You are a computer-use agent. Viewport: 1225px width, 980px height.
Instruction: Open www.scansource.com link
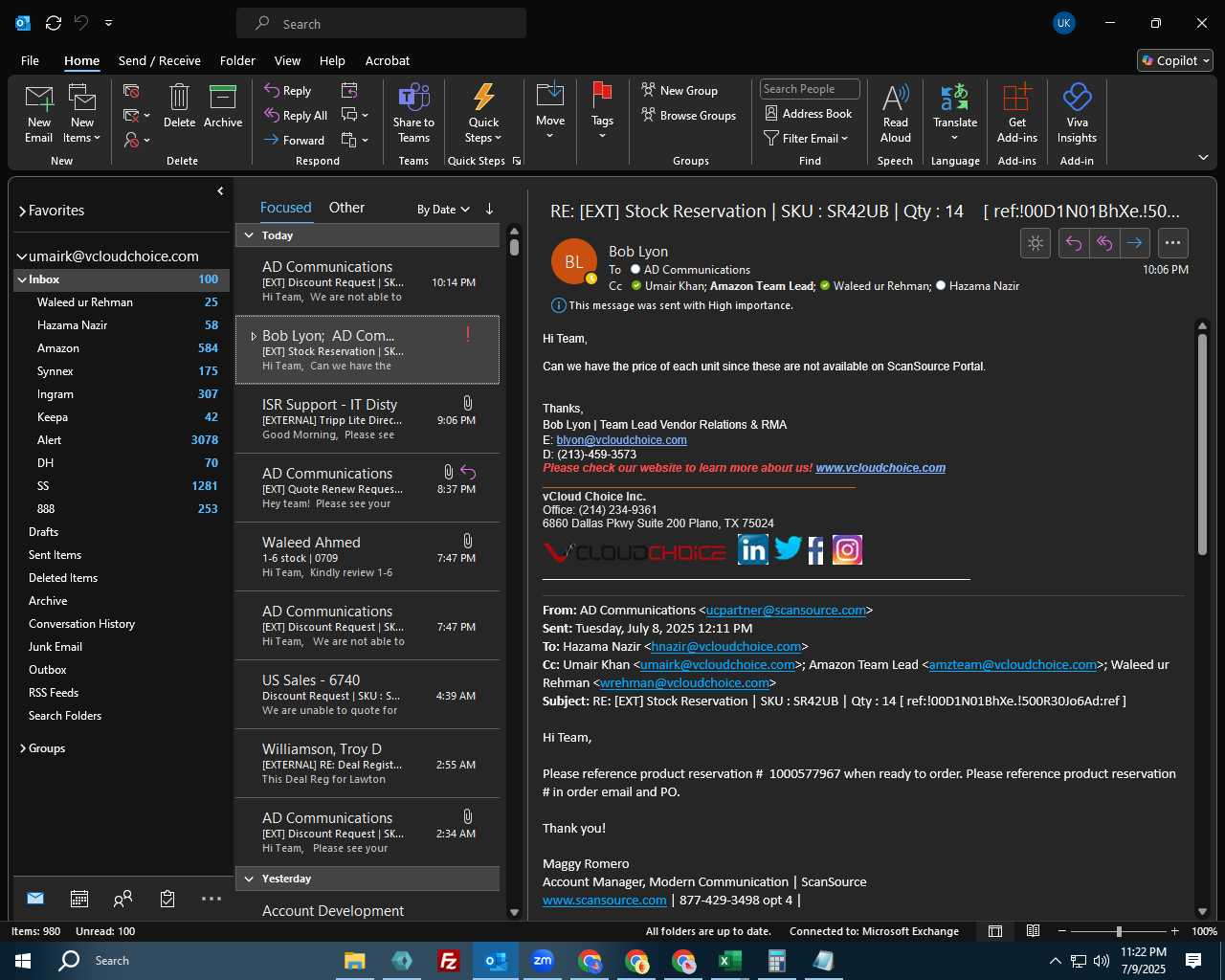click(x=604, y=901)
